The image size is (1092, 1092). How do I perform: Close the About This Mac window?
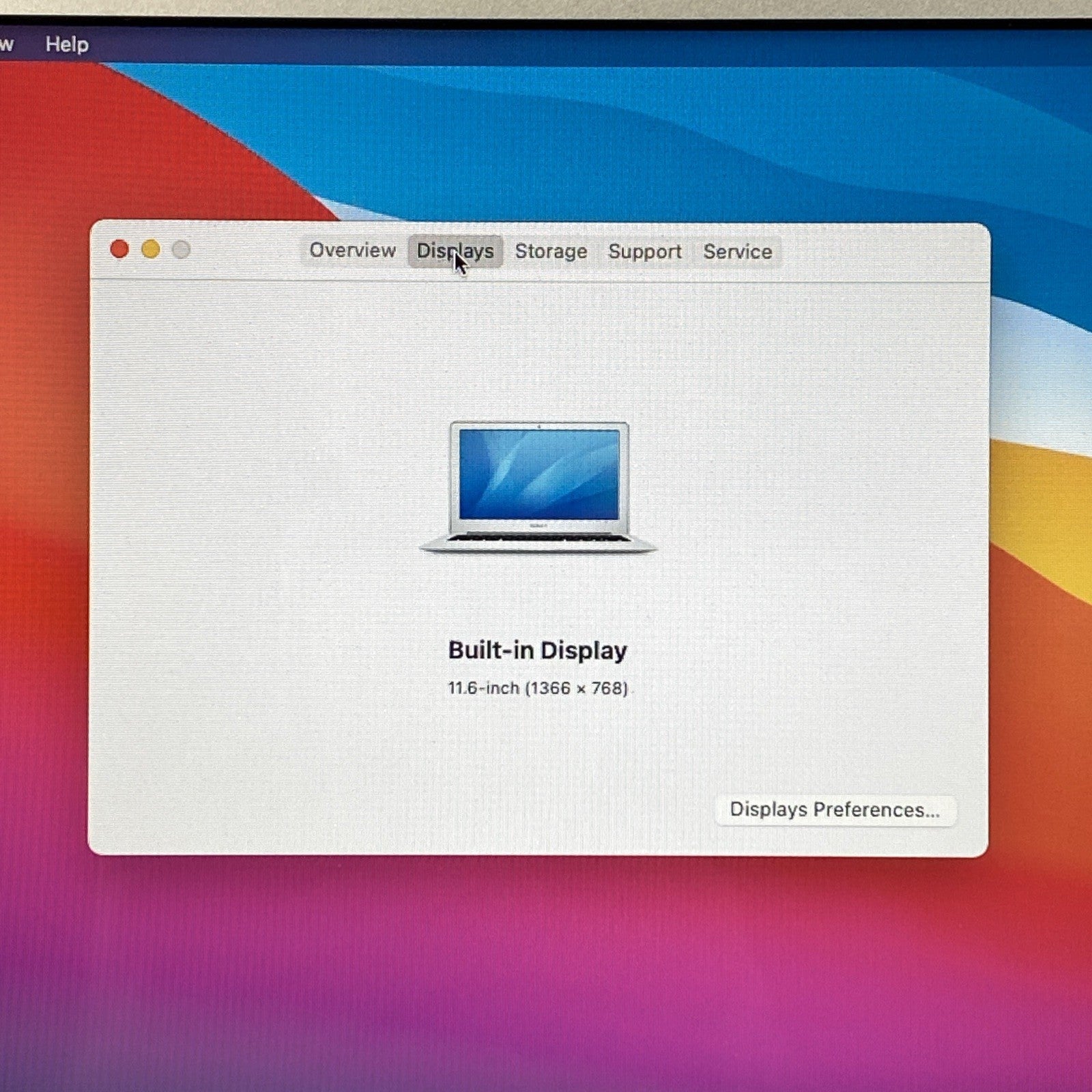119,249
